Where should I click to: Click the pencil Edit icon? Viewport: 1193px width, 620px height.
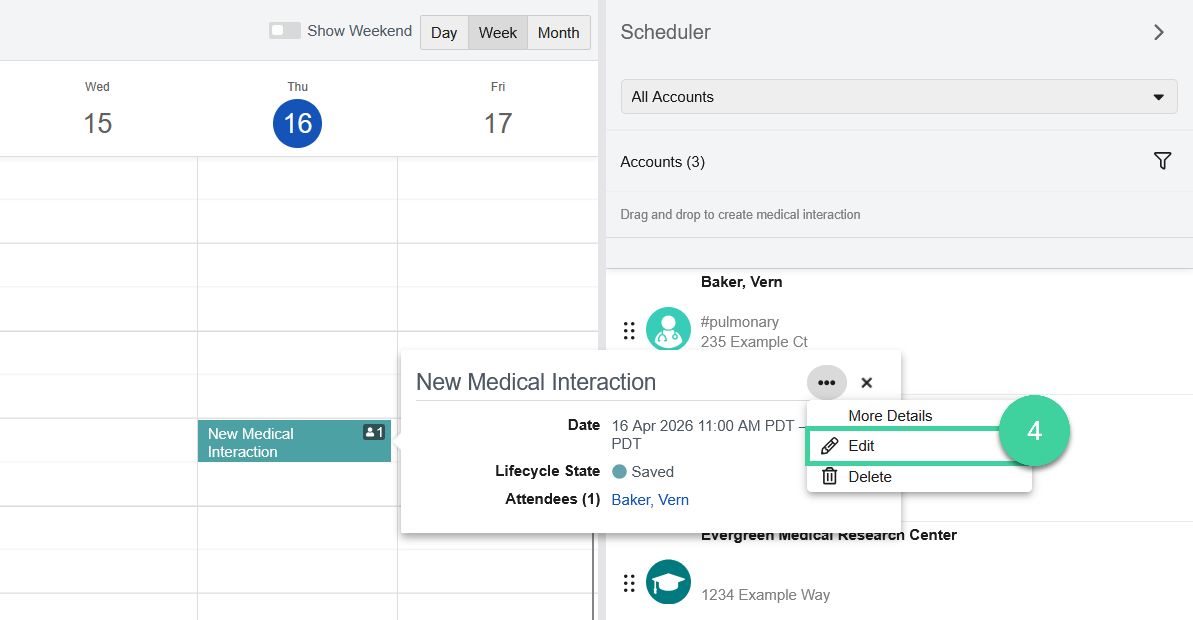pyautogui.click(x=829, y=446)
